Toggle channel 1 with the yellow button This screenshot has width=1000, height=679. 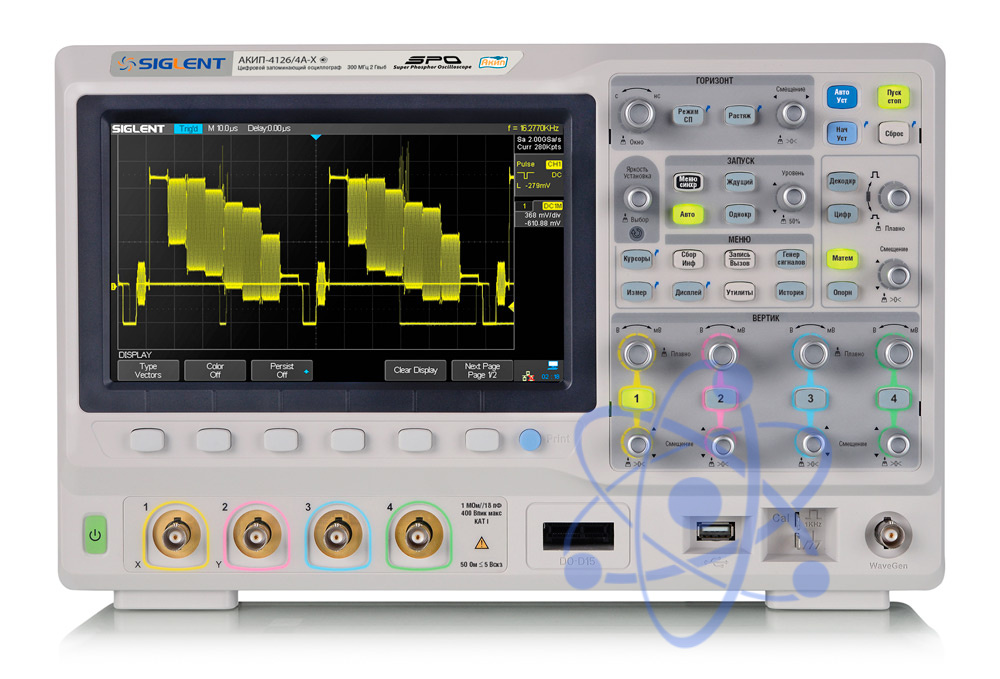(x=636, y=398)
